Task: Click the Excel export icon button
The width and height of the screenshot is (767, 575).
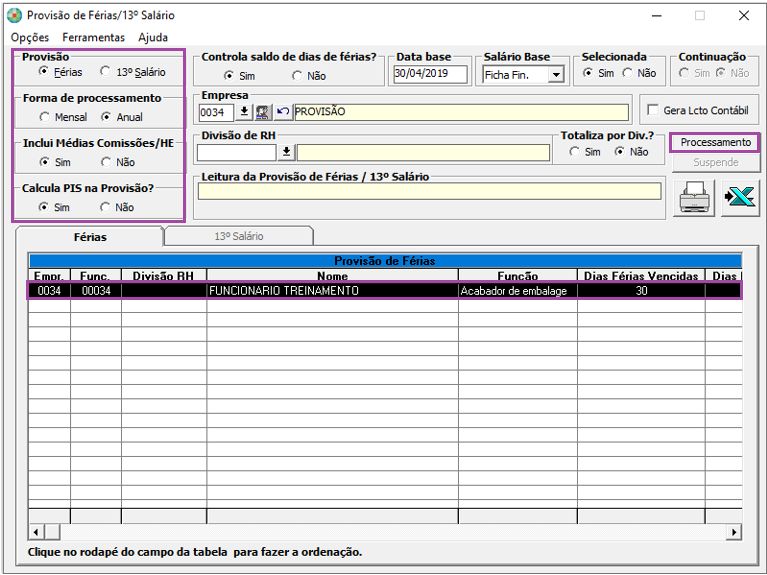Action: coord(740,198)
